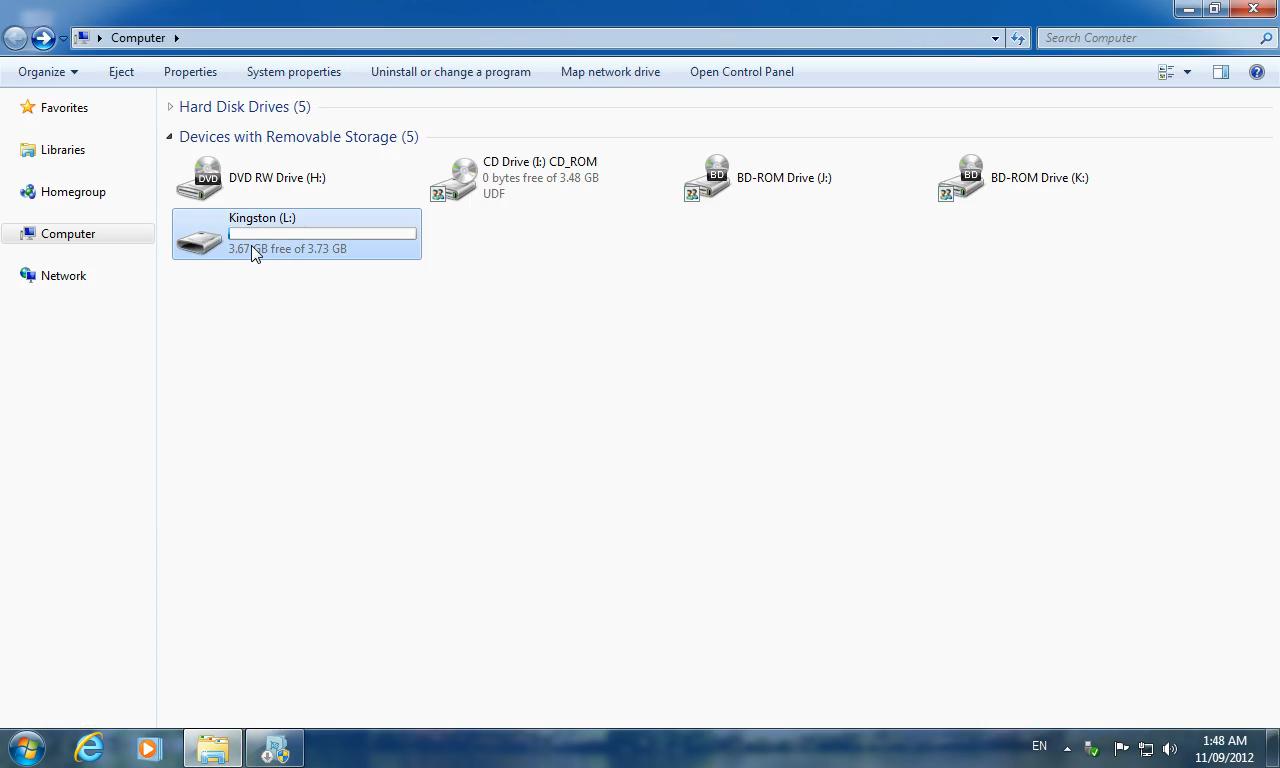Open Homegroup in the navigation pane
1280x768 pixels.
[x=73, y=192]
